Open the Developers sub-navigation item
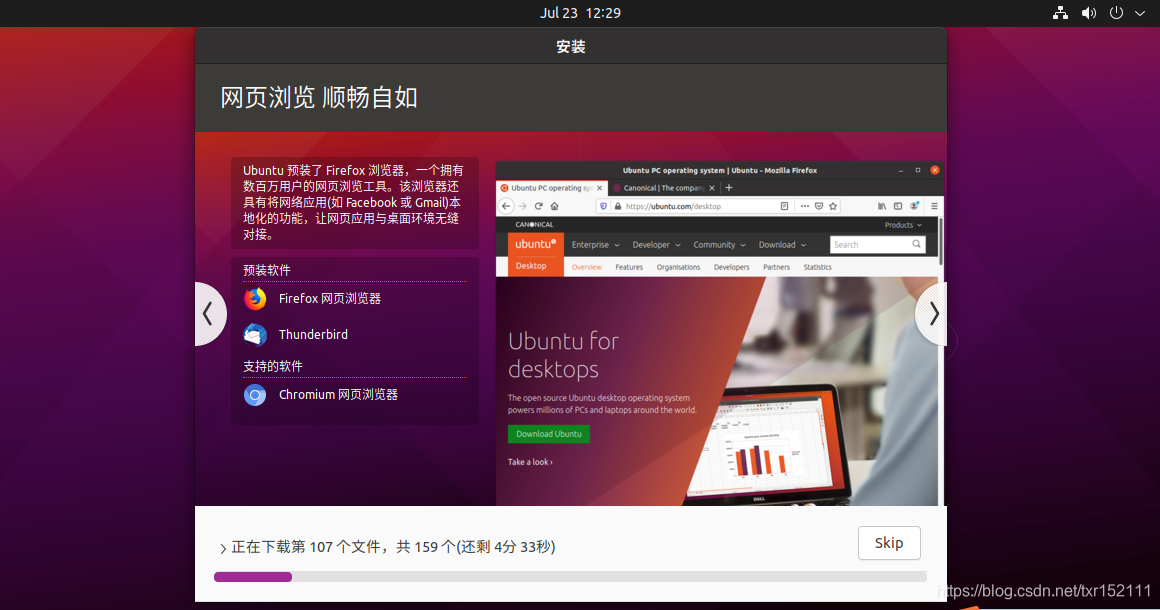Viewport: 1160px width, 610px height. (x=732, y=267)
